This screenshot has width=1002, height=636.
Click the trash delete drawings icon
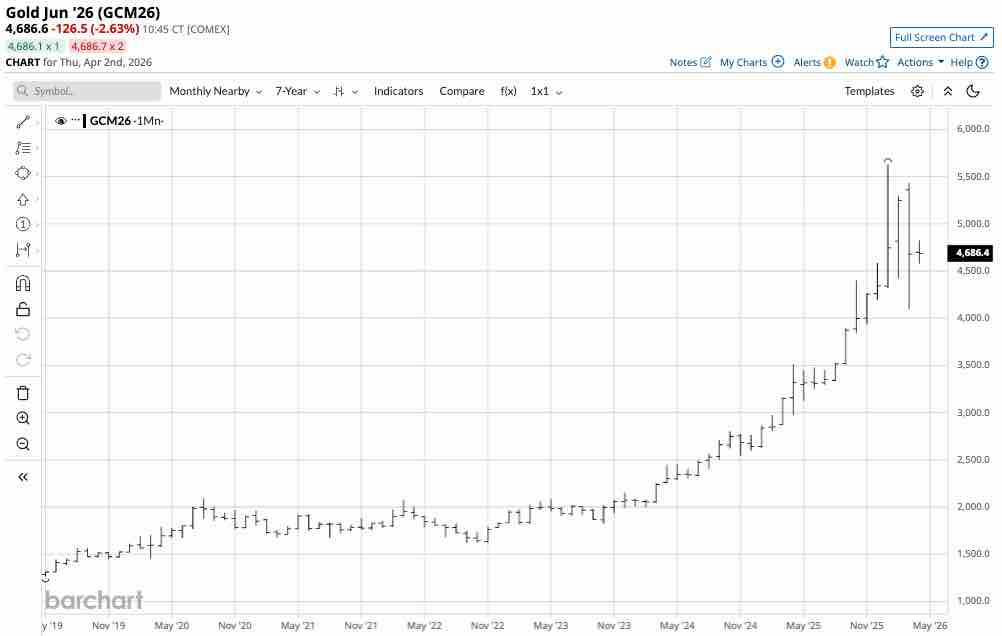pos(23,392)
